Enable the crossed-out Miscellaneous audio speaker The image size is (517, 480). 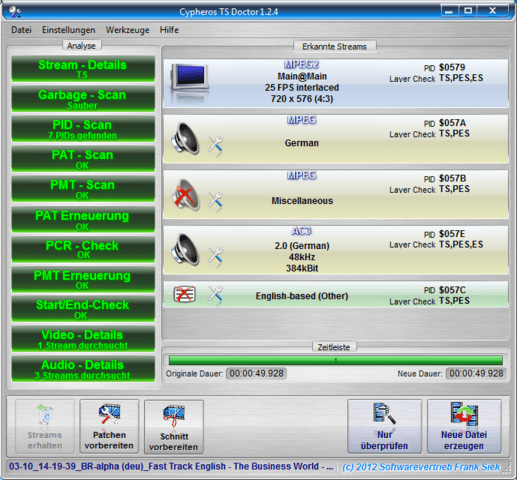coord(186,195)
